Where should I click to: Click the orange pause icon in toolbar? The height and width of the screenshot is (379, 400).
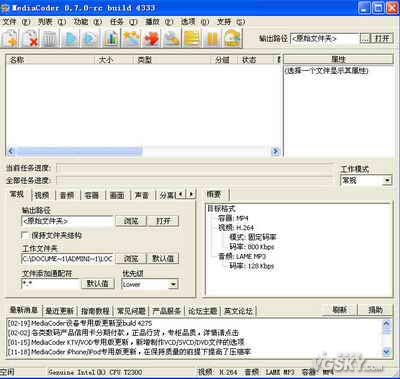[212, 38]
